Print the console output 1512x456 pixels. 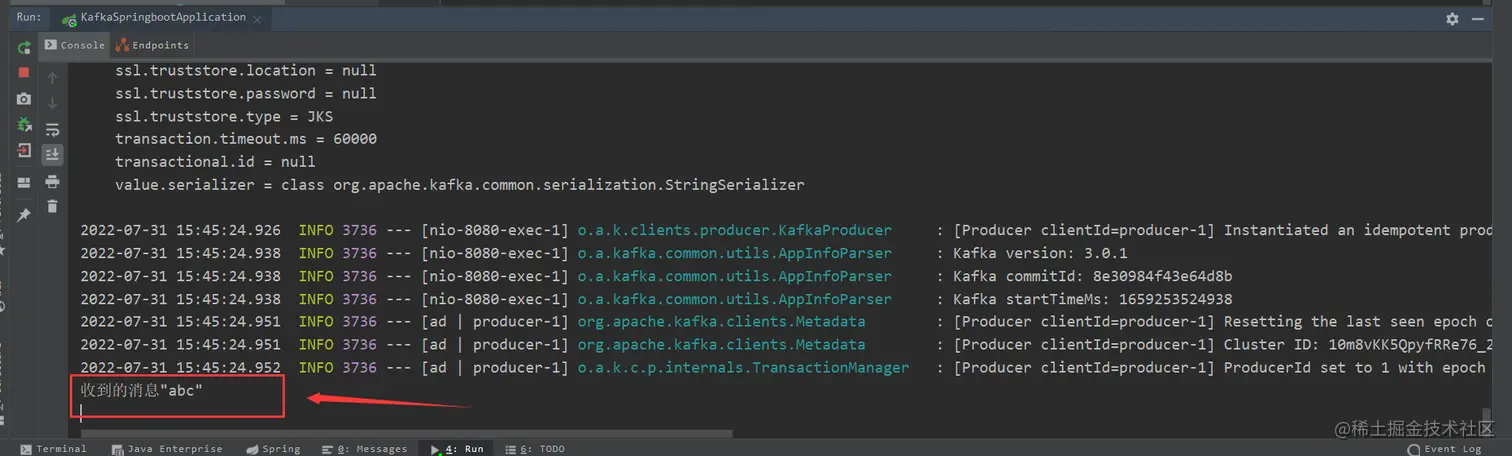tap(52, 181)
